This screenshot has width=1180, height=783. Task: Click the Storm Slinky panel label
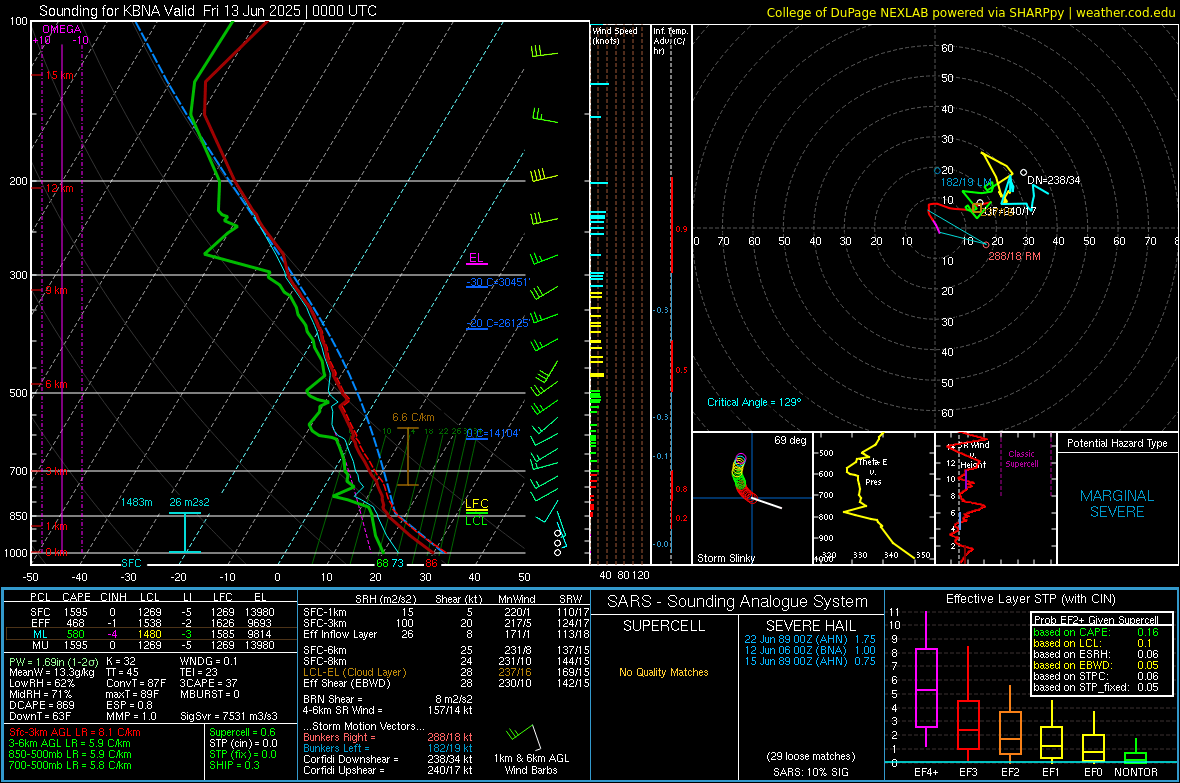726,558
